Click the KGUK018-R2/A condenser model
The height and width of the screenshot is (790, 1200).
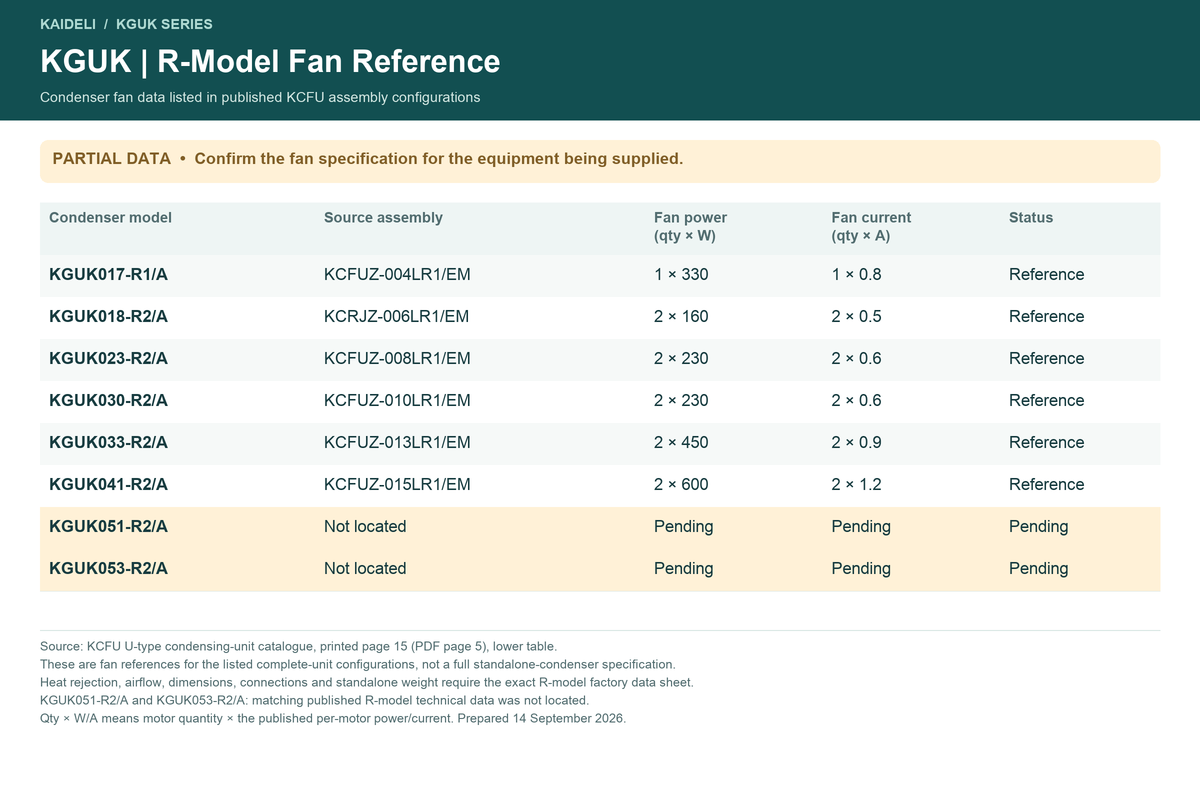pos(108,317)
